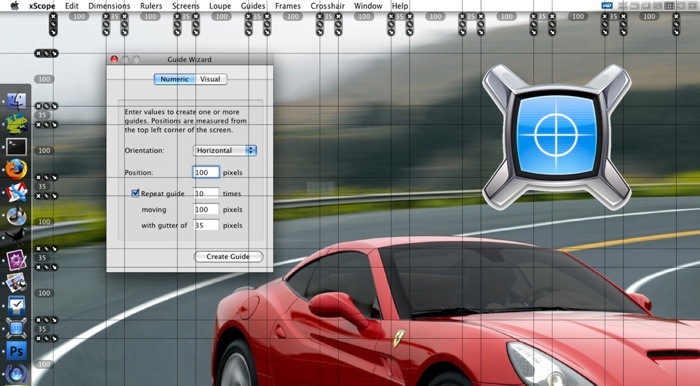Select the Numeric mode segment
The height and width of the screenshot is (386, 700).
pos(175,79)
